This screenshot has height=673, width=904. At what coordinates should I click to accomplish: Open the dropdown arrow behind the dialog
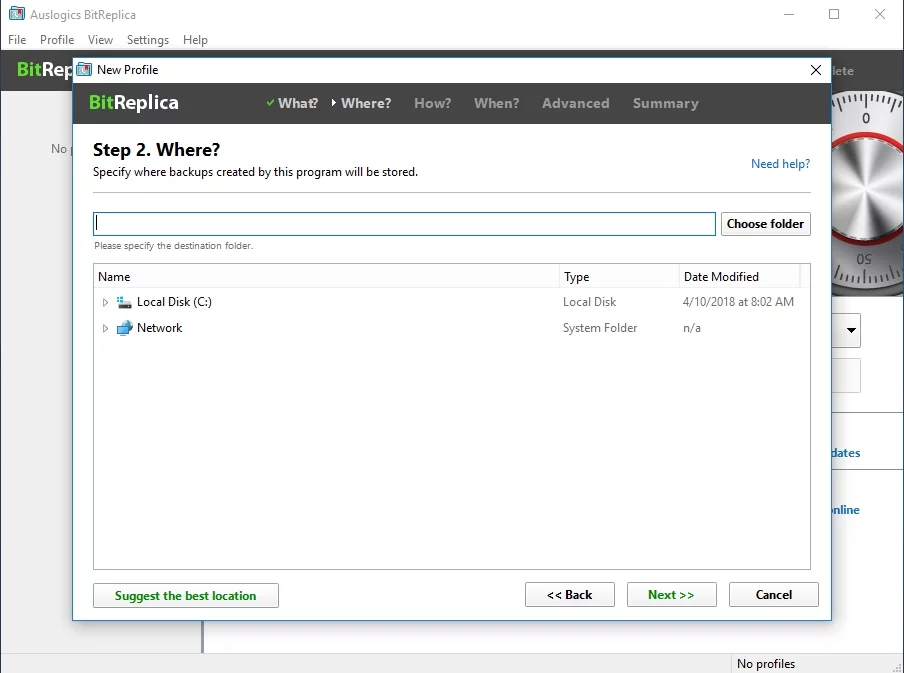pos(851,330)
